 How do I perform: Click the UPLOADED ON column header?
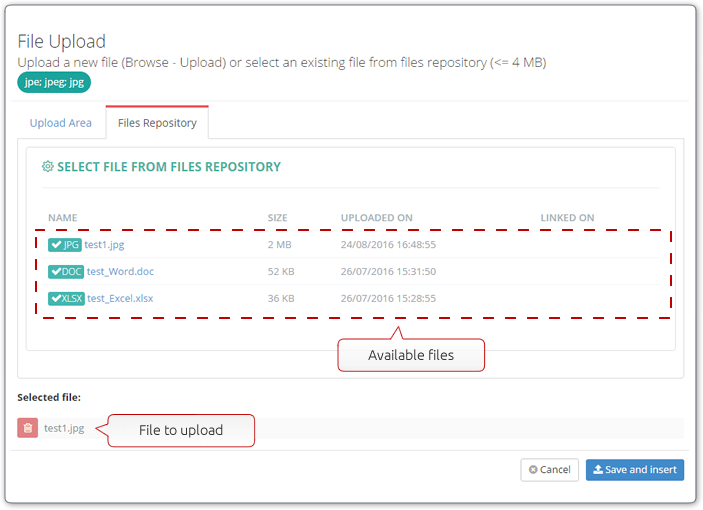point(377,218)
